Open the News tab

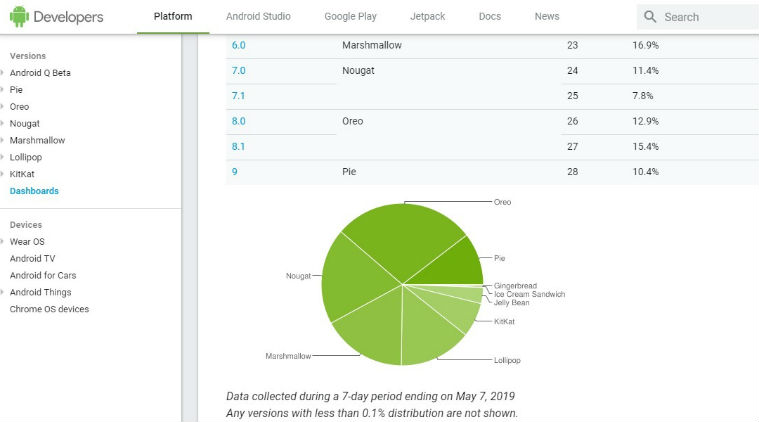click(x=547, y=16)
